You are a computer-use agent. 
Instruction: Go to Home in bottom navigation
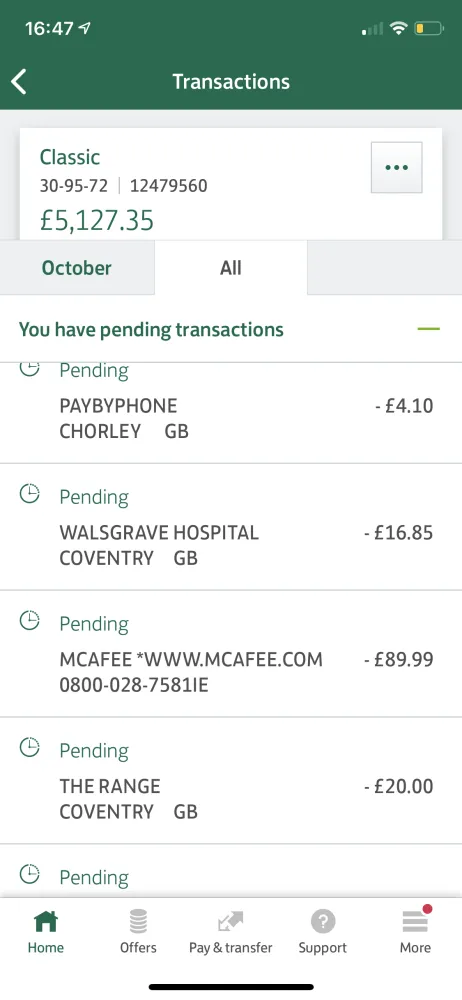[46, 932]
